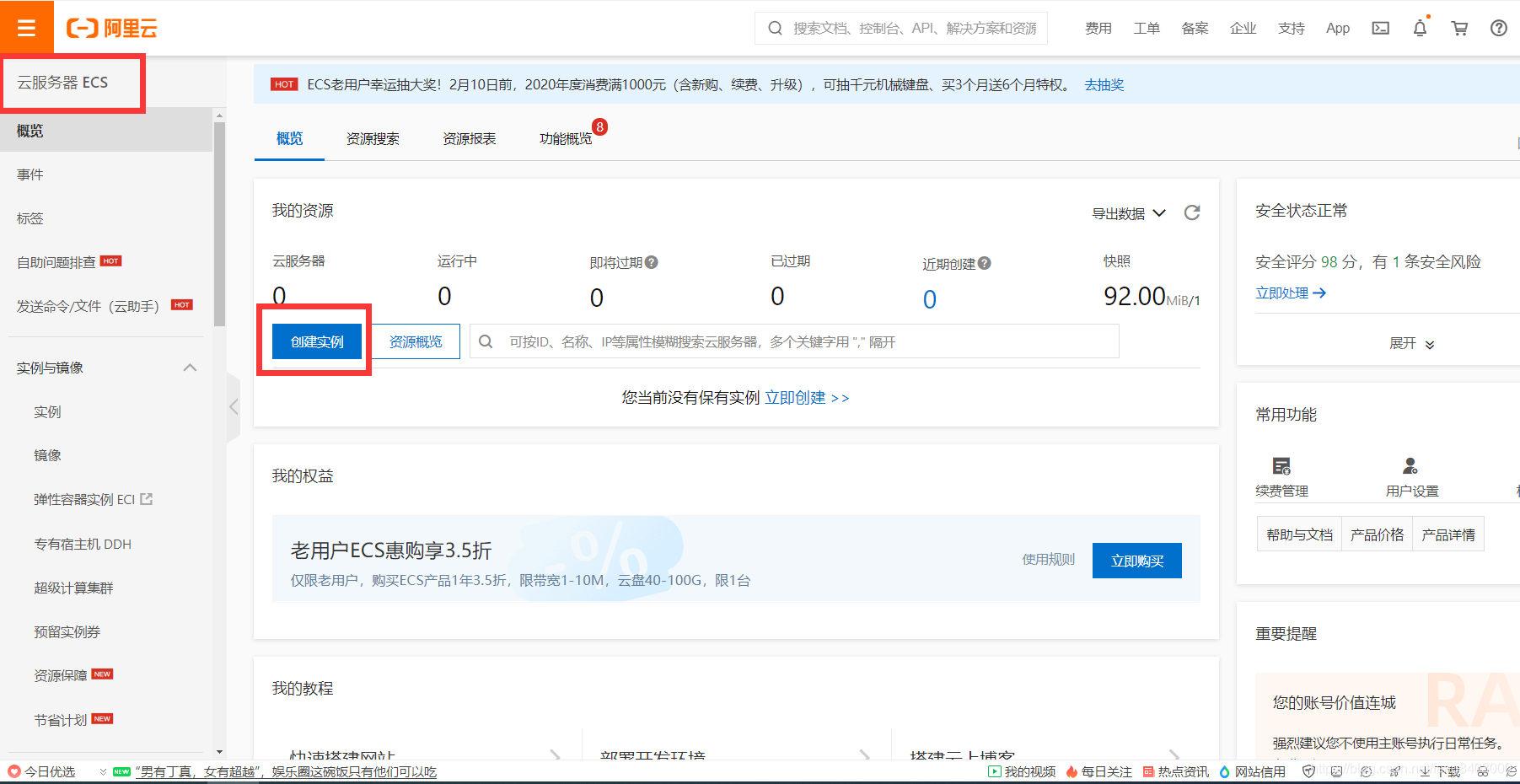
Task: Open 镜像 in the left sidebar
Action: [47, 455]
